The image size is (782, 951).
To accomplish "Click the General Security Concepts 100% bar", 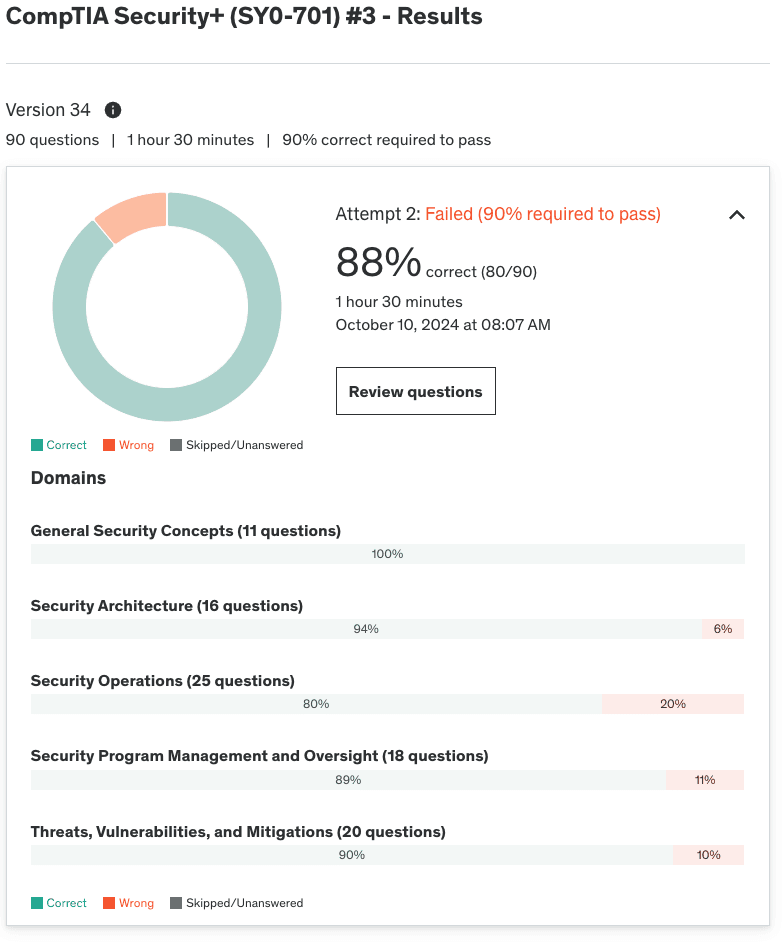I will 387,554.
